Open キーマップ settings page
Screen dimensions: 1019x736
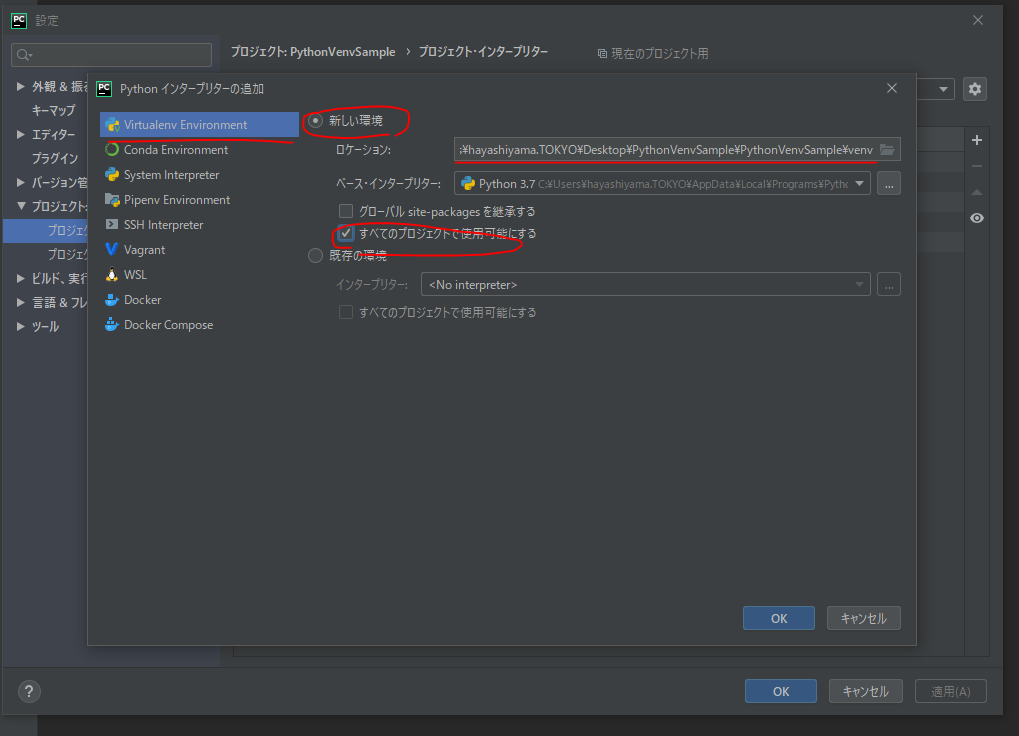[53, 110]
